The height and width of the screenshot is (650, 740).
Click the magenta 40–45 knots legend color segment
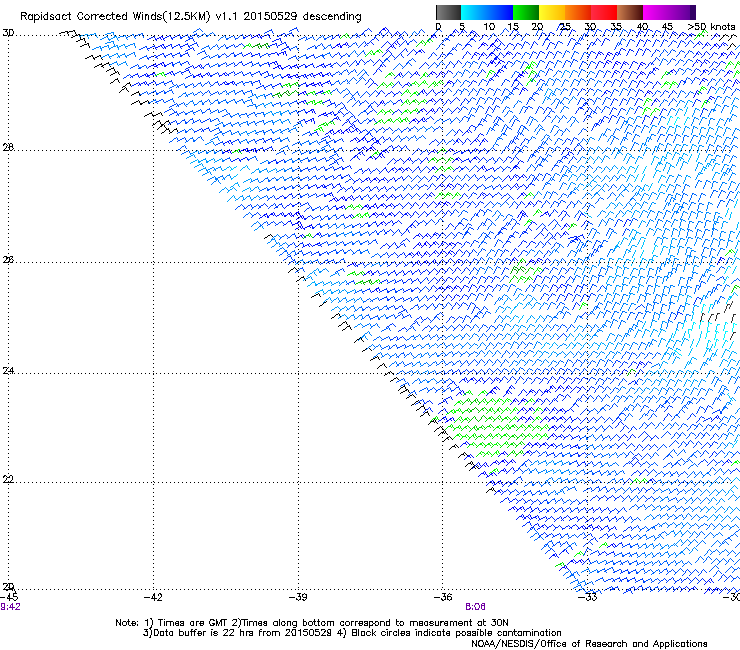[656, 12]
